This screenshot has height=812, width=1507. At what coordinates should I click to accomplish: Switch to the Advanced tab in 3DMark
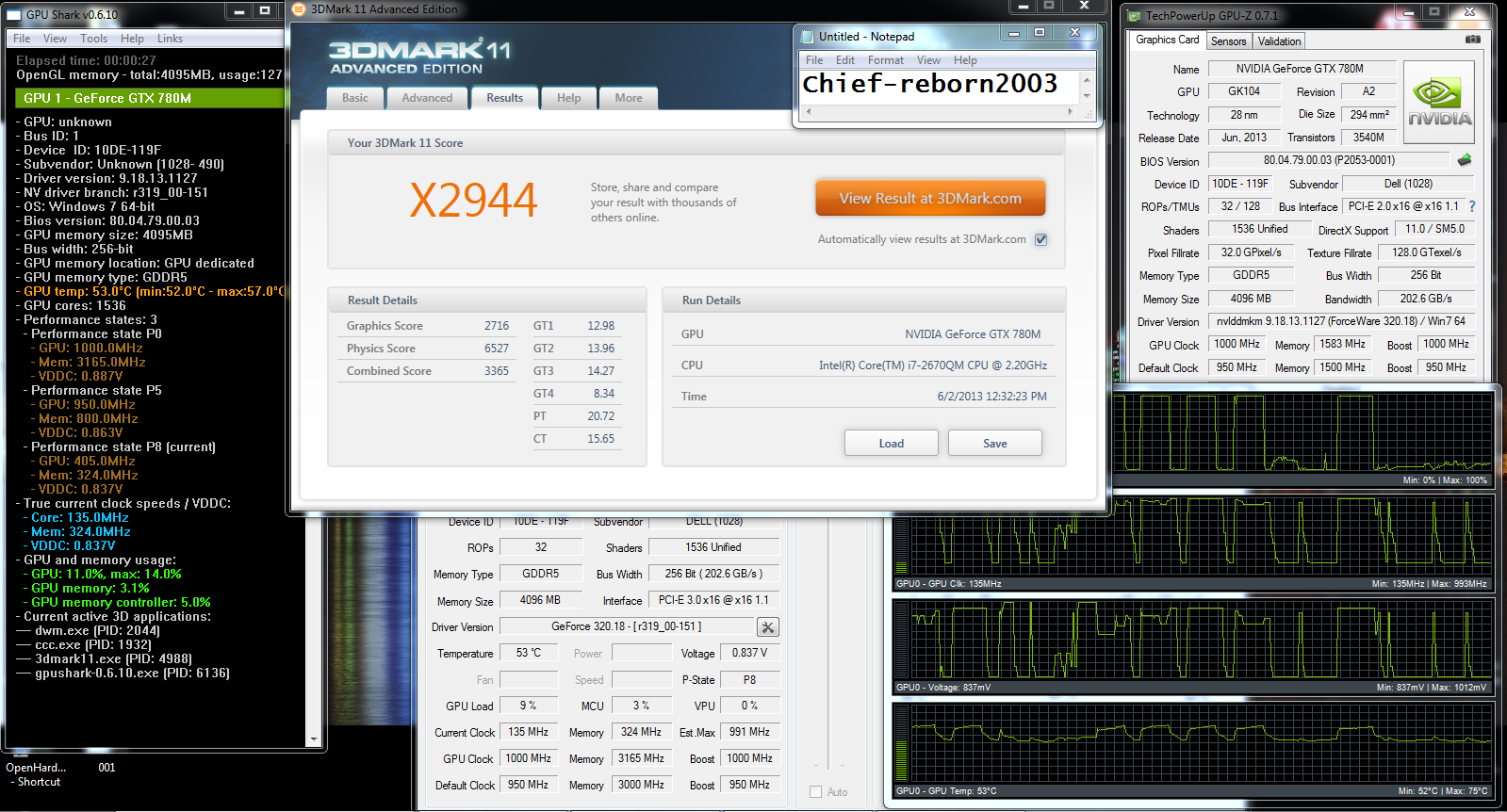click(427, 98)
